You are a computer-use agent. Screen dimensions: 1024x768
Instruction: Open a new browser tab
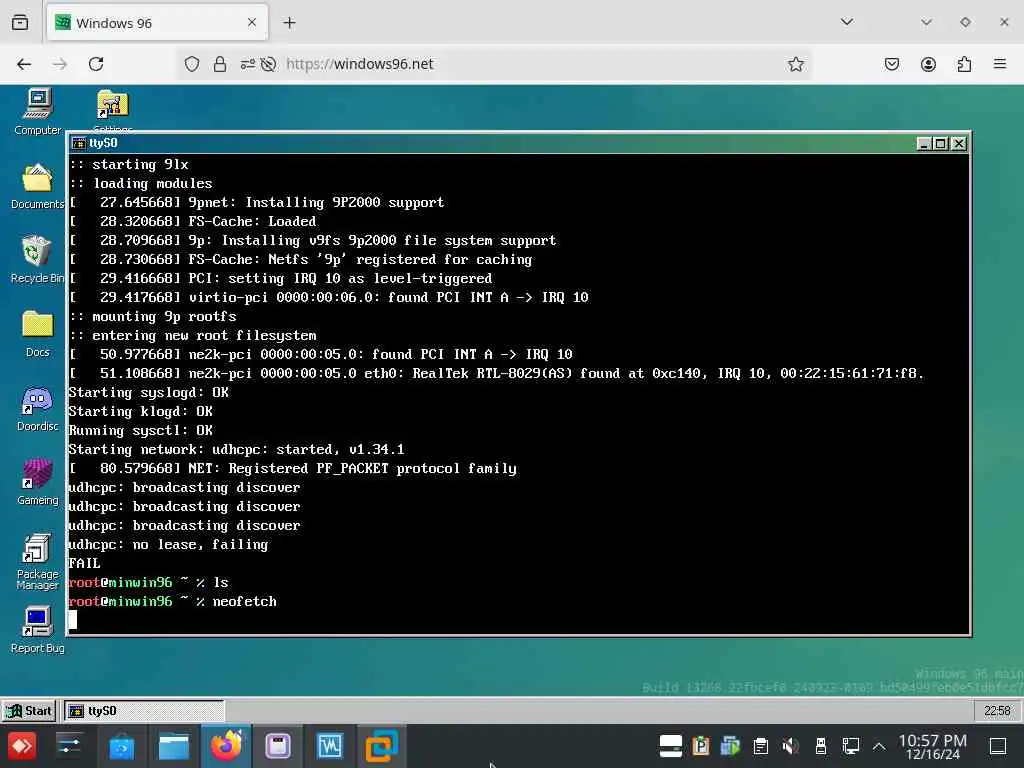point(289,23)
